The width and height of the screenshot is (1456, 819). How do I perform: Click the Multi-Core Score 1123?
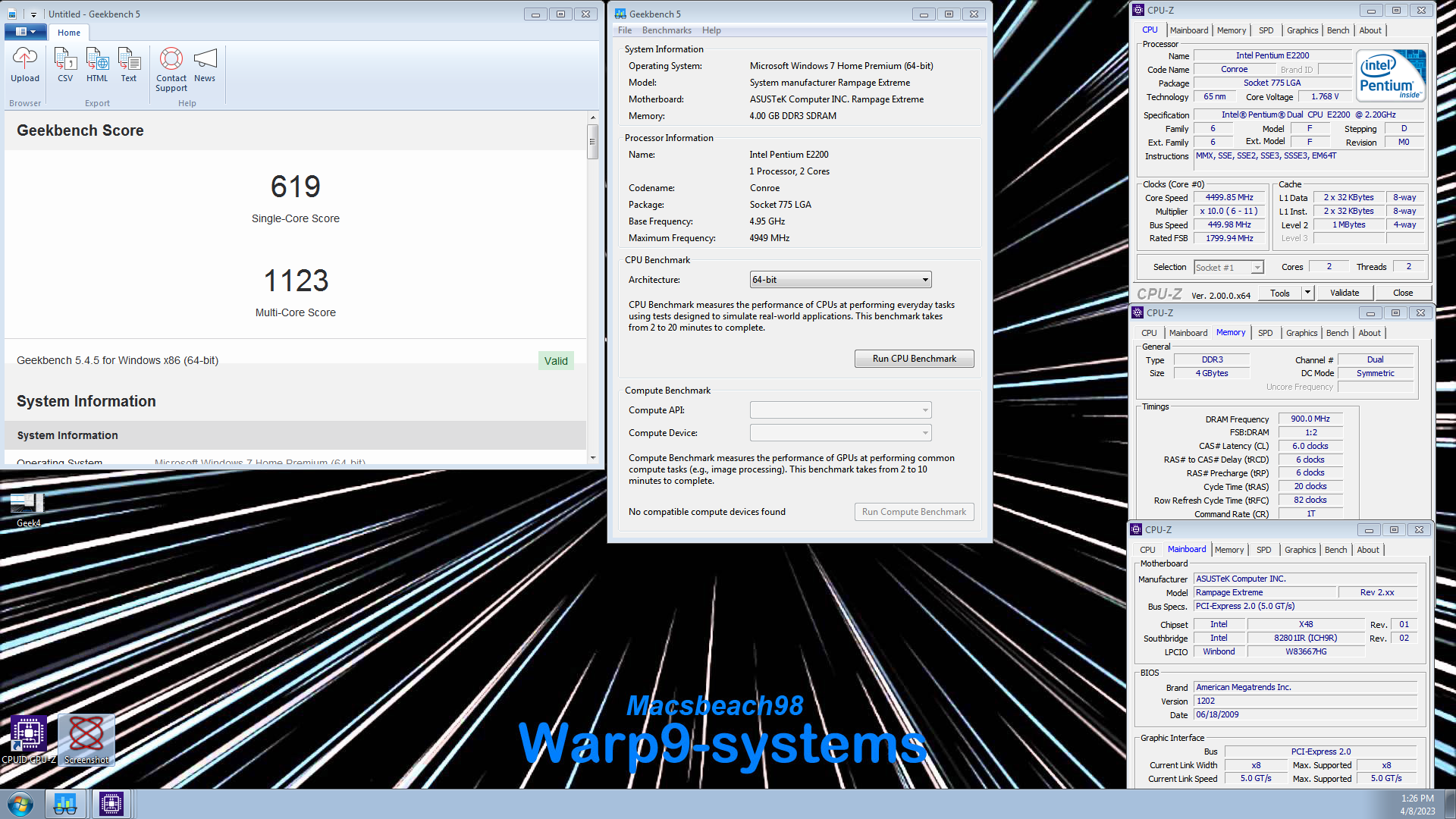(296, 281)
